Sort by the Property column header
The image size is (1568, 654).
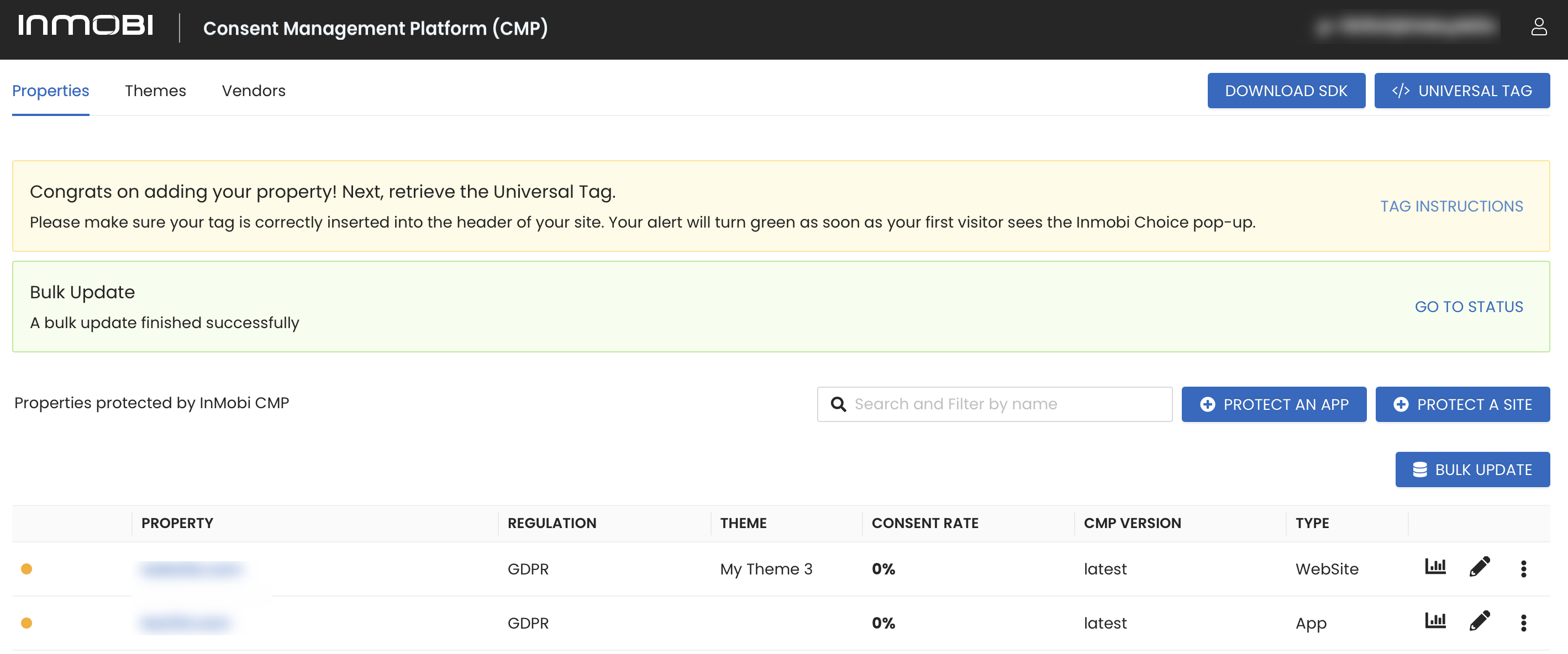(177, 523)
